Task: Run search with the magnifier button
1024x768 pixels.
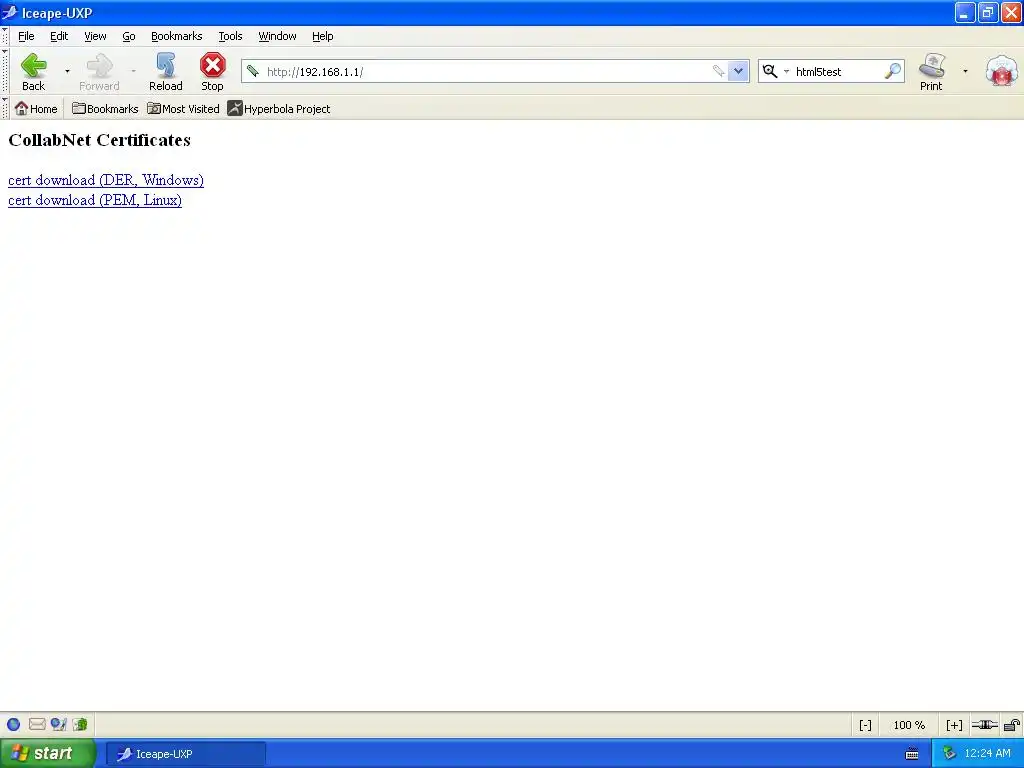Action: (893, 71)
